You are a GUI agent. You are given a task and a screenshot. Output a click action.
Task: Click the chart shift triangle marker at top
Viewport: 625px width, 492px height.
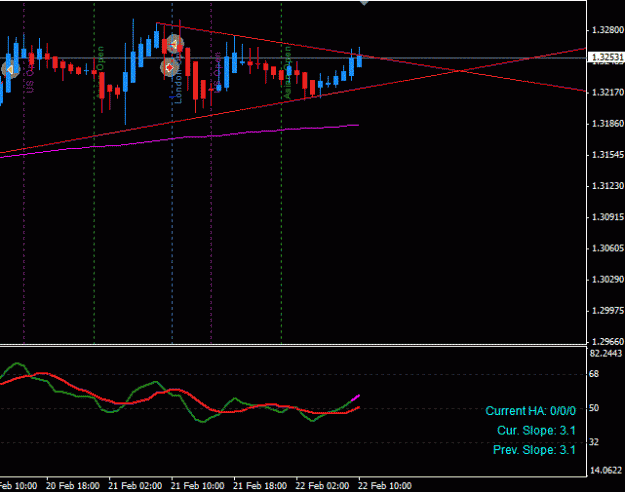[x=364, y=3]
